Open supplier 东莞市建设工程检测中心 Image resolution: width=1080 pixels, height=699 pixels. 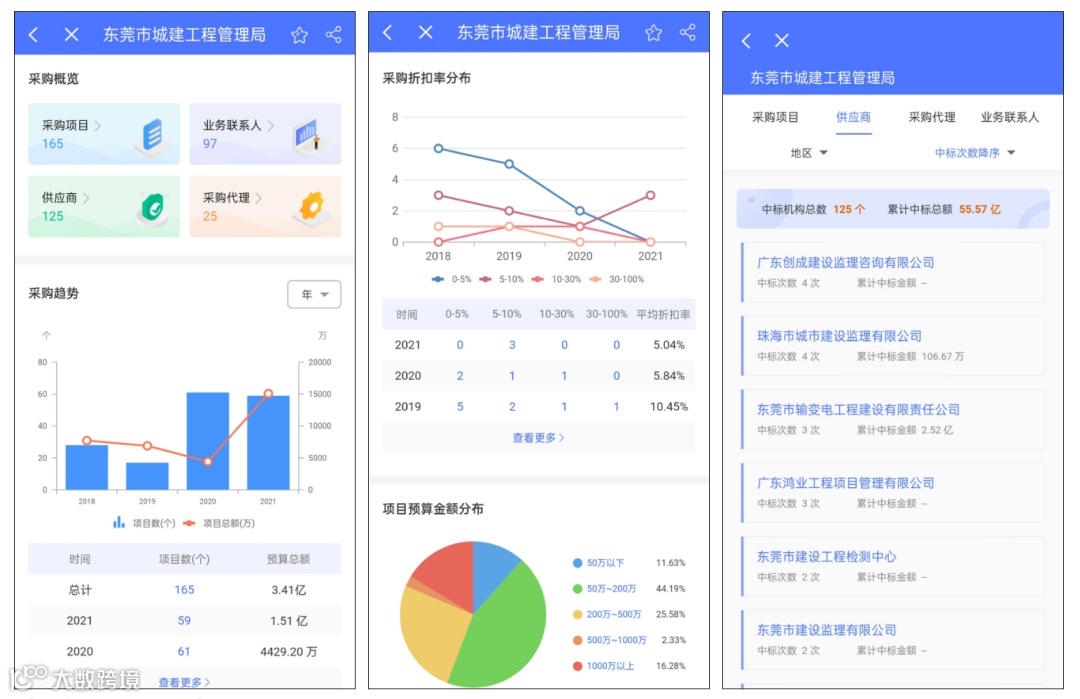(x=893, y=566)
